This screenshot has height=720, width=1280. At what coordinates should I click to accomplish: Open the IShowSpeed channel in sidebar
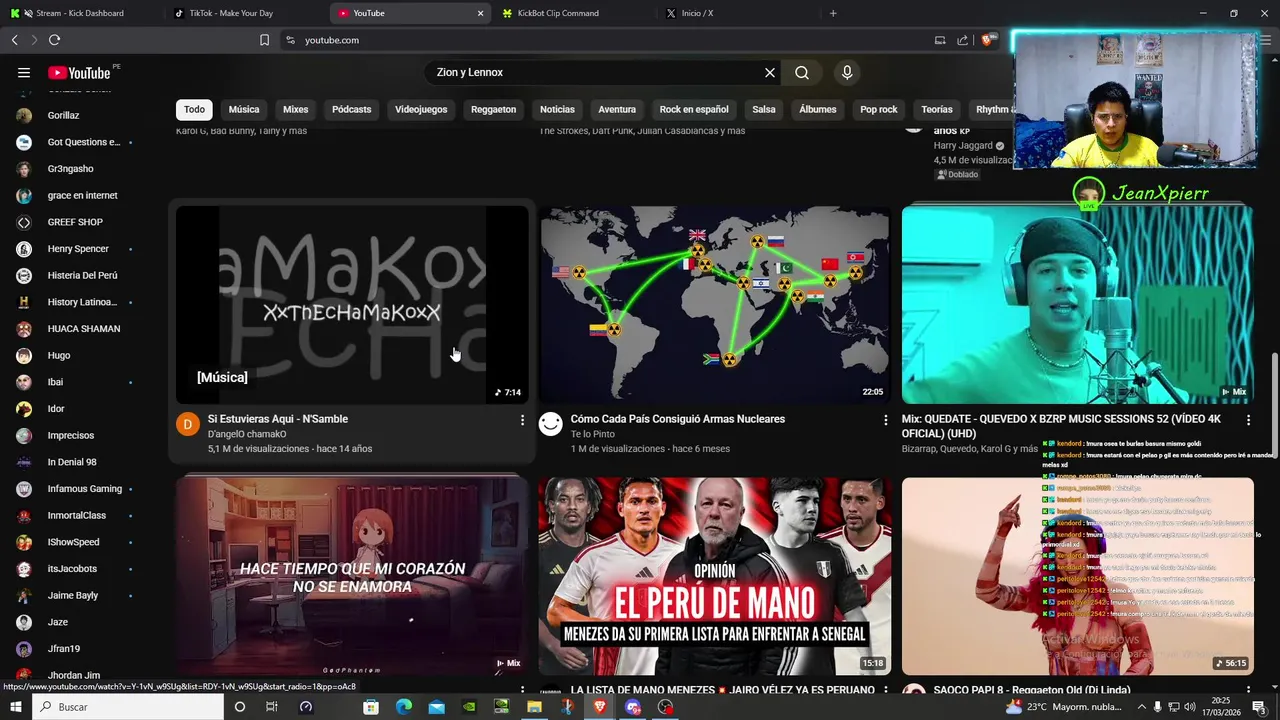(73, 542)
